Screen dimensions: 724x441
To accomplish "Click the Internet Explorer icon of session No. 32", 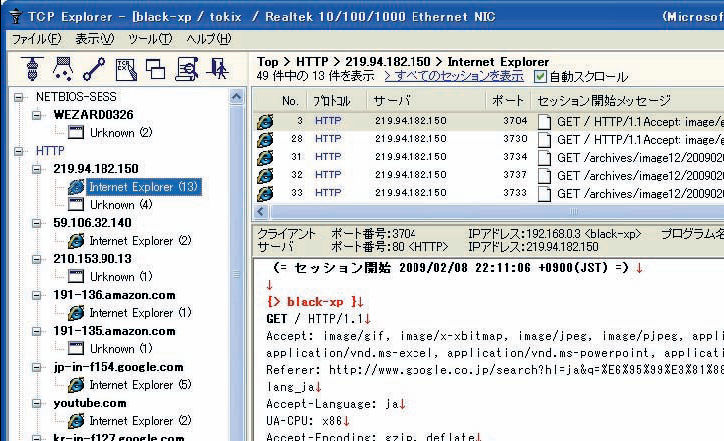I will point(265,175).
